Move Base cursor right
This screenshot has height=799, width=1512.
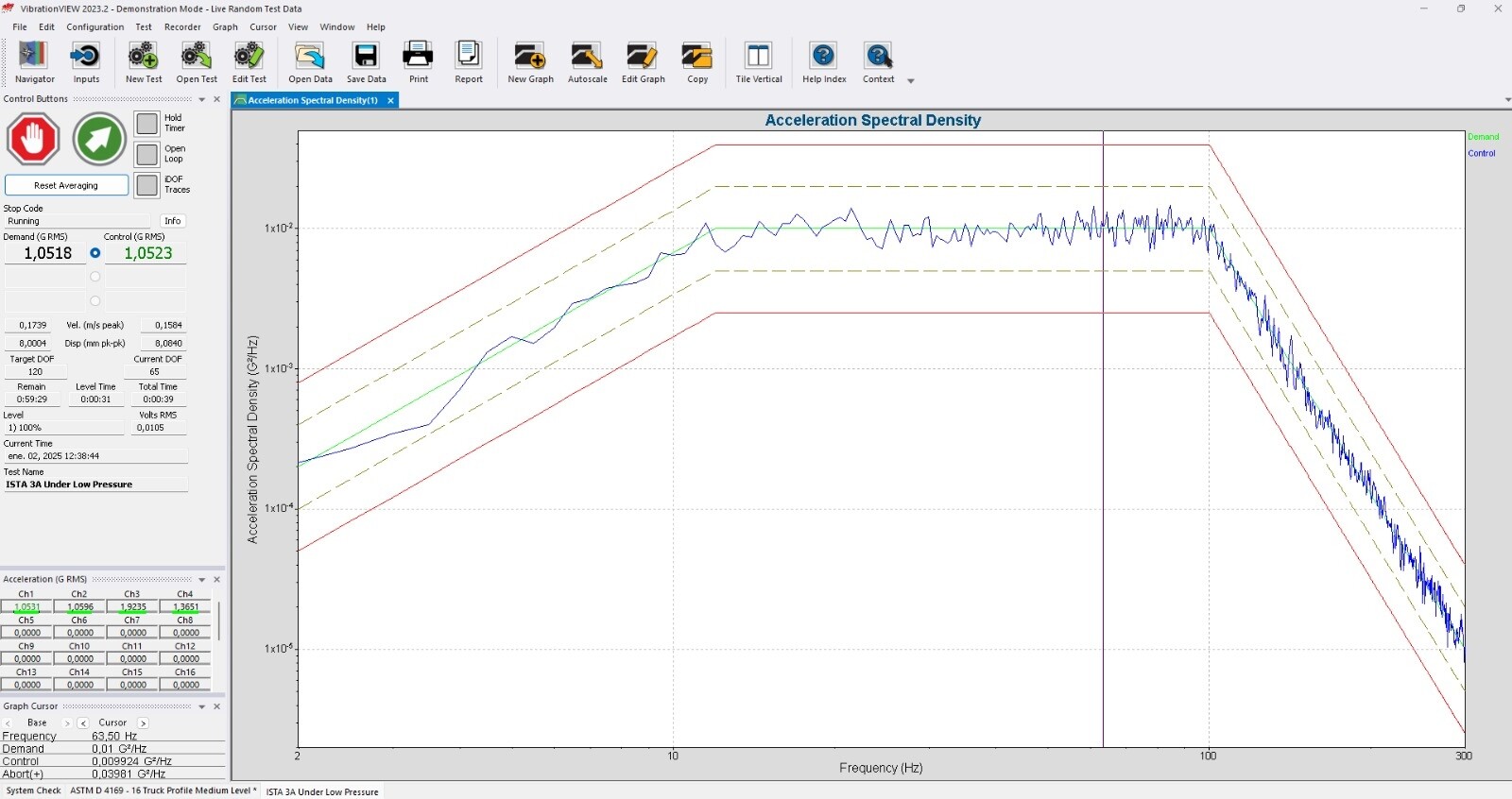[x=66, y=723]
